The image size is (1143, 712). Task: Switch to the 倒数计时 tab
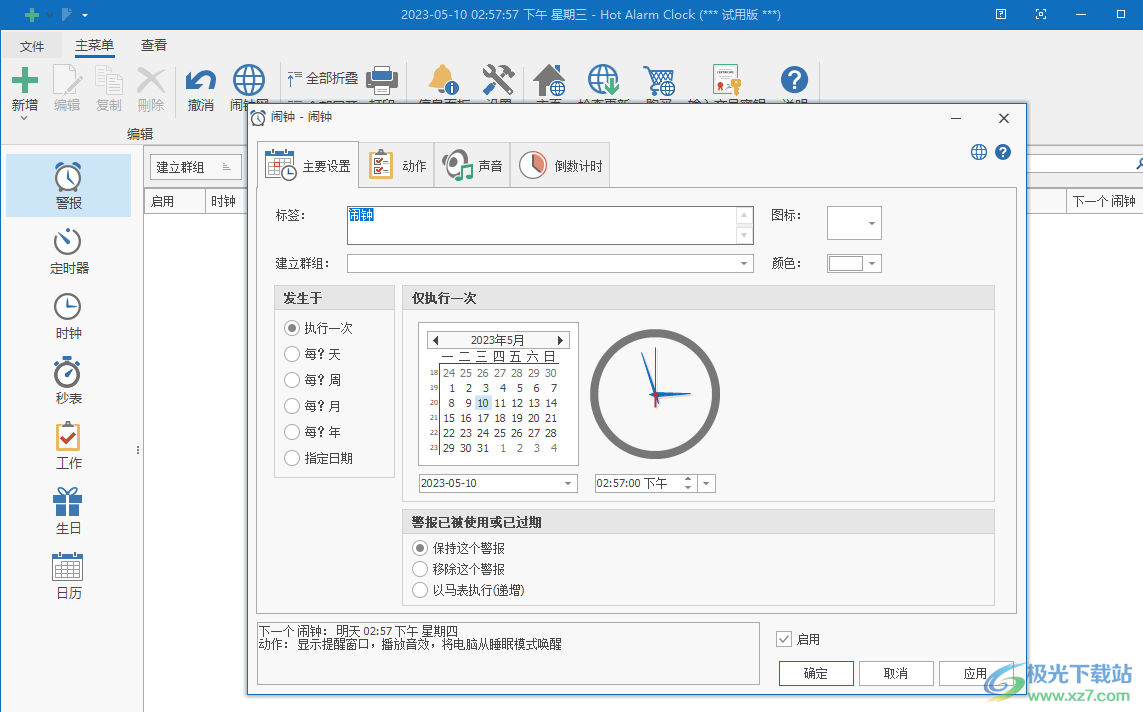coord(561,165)
